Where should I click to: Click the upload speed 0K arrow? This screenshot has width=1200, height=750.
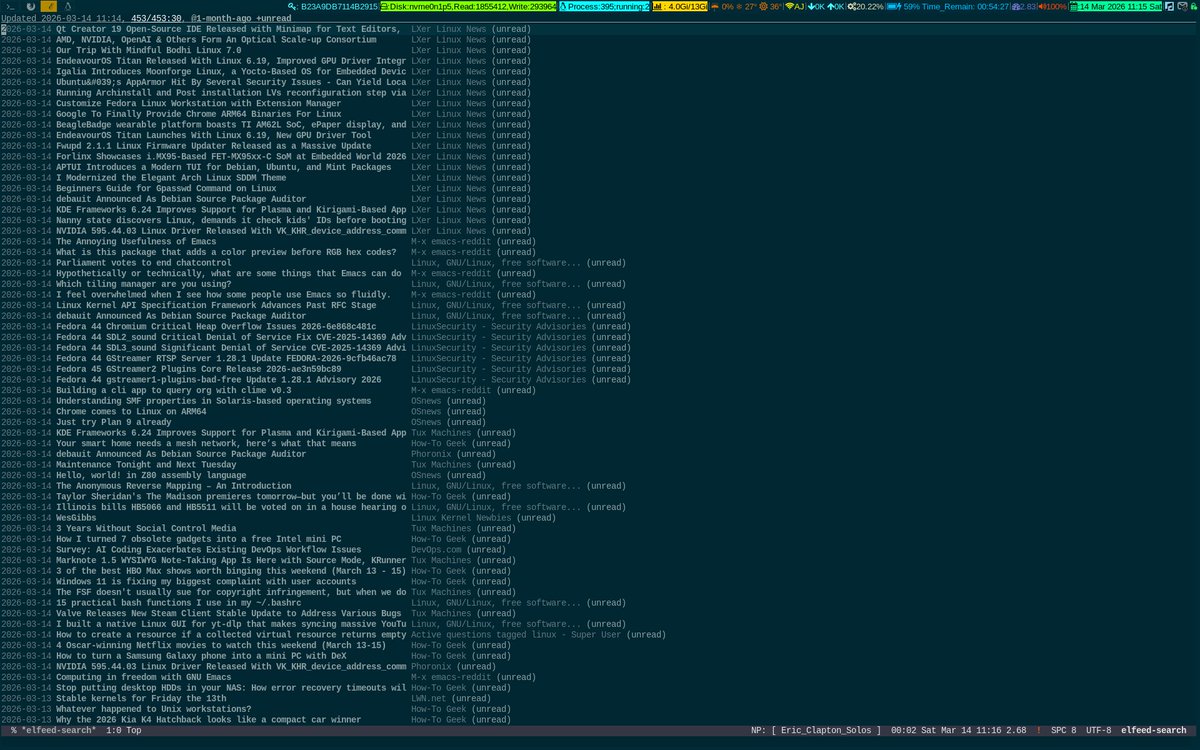(x=835, y=7)
